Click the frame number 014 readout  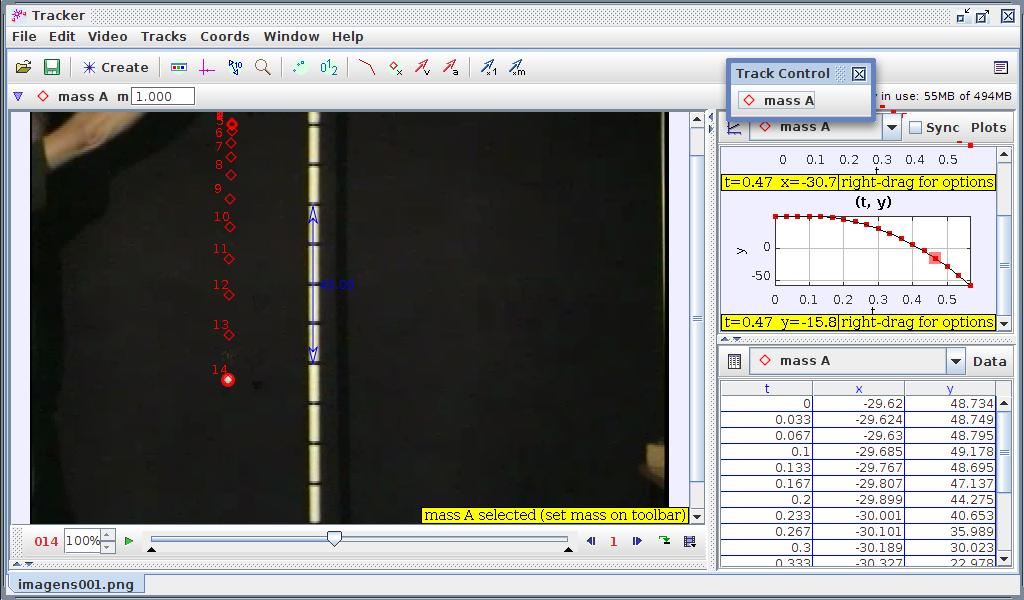coord(46,541)
